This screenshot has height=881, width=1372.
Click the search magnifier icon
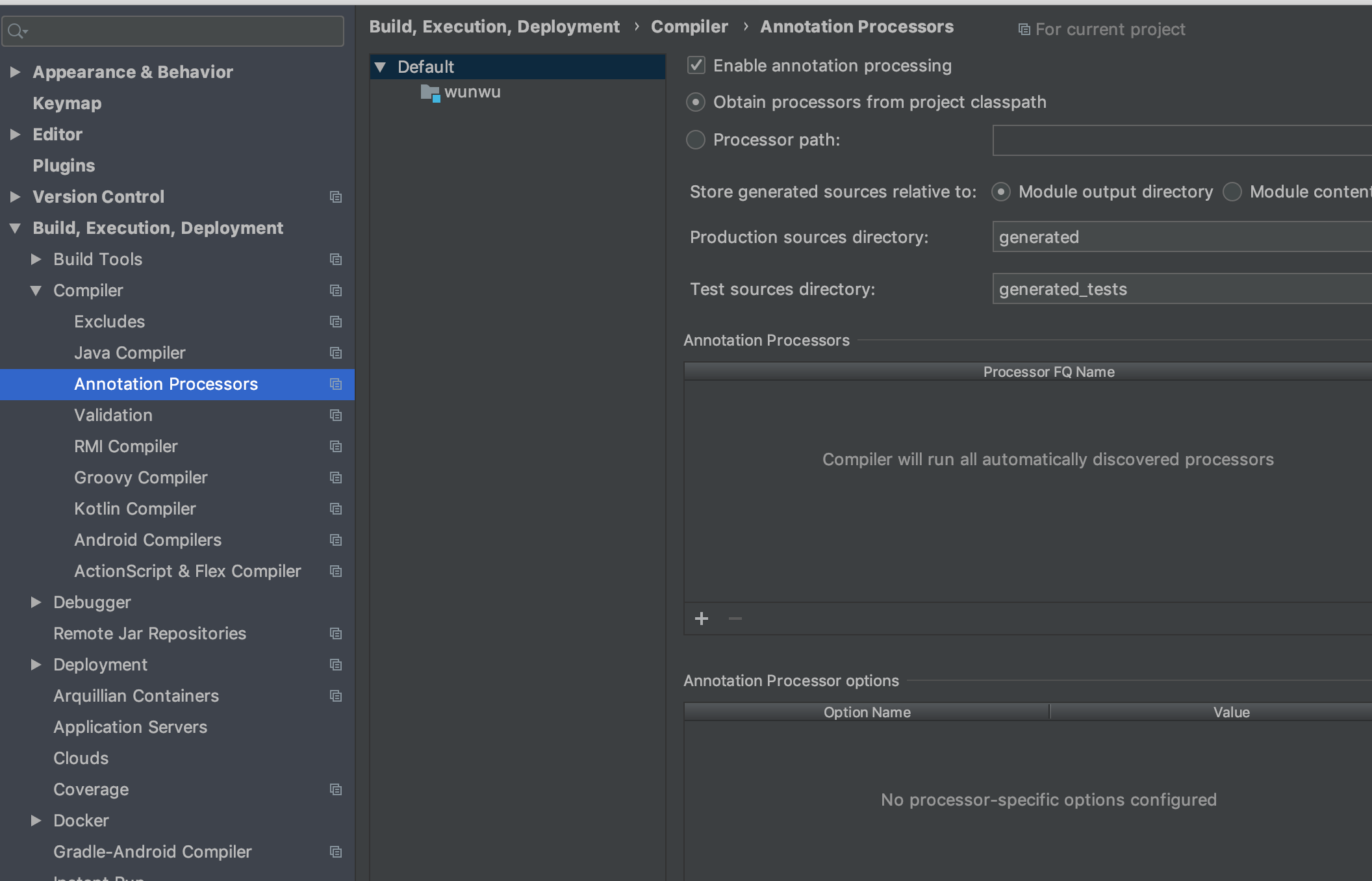click(x=18, y=31)
